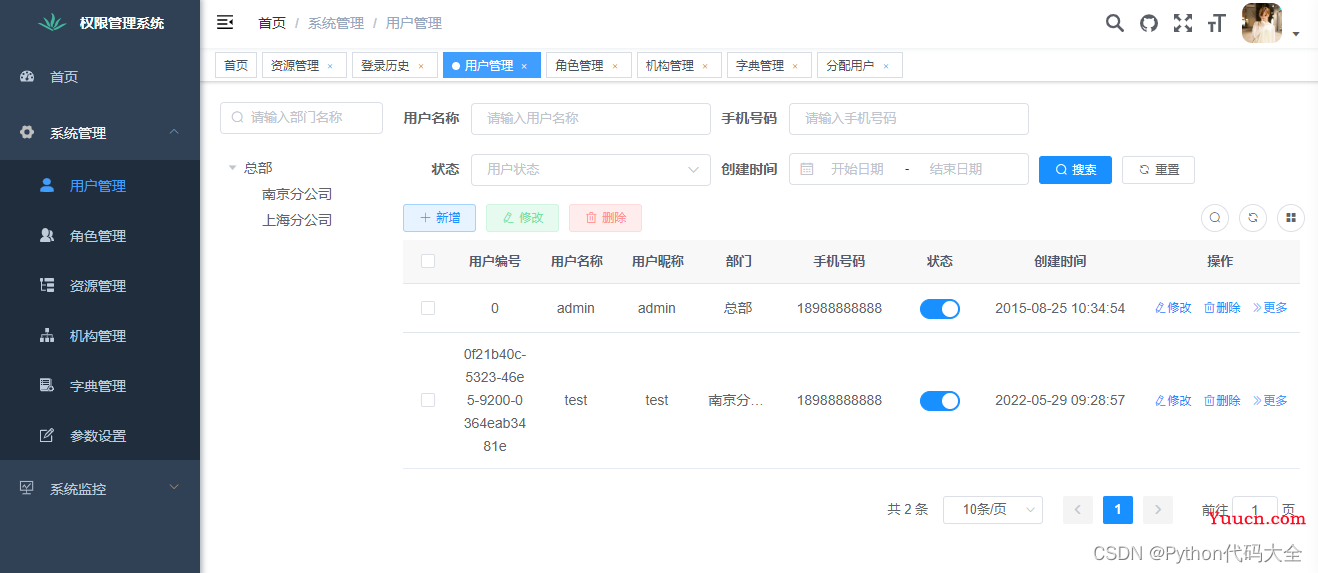This screenshot has width=1318, height=573.
Task: Close the 机构管理 tab
Action: (705, 66)
